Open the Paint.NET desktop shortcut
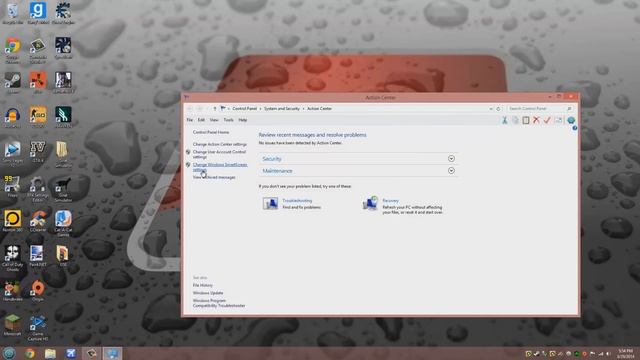Screen dimensions: 640x360 37,256
